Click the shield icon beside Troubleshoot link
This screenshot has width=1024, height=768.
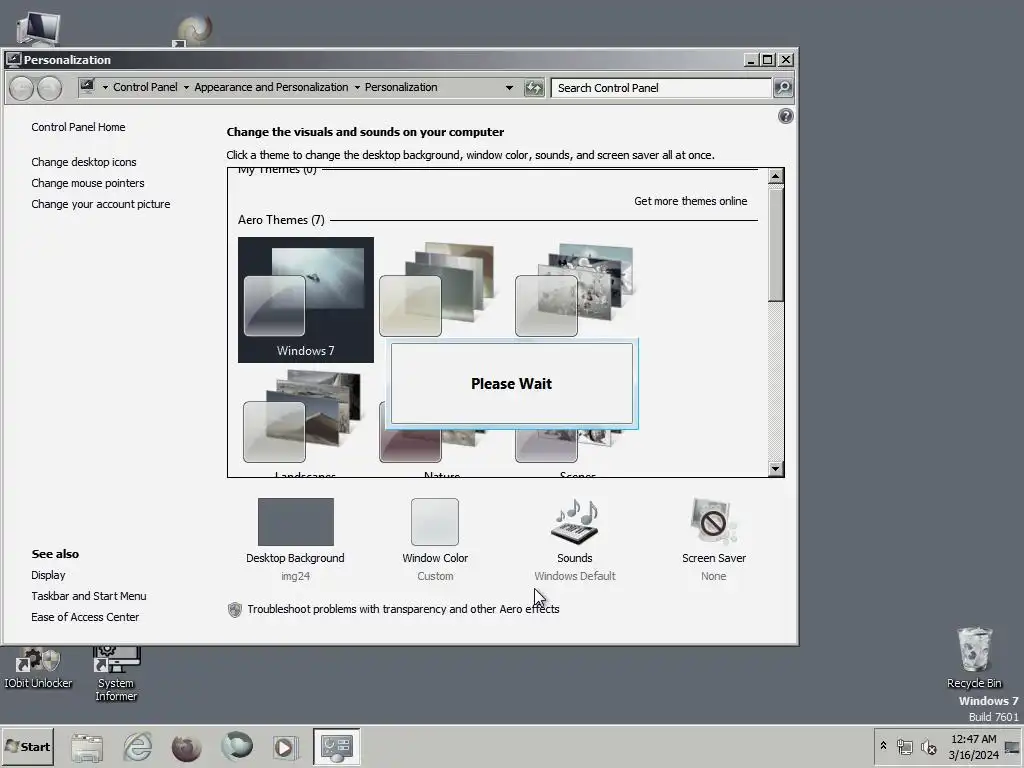coord(234,609)
